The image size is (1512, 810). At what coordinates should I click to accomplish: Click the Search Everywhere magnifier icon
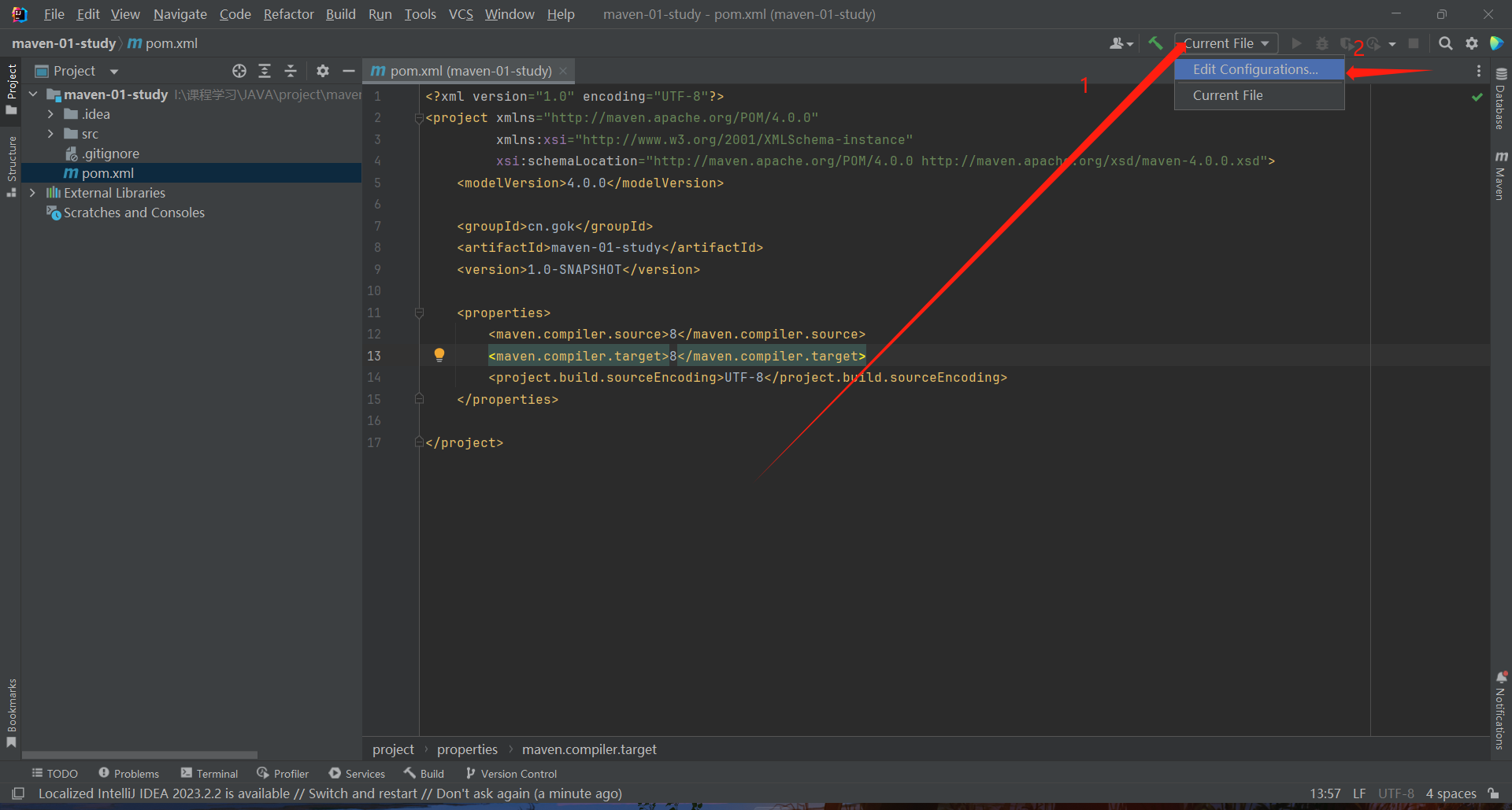coord(1446,43)
